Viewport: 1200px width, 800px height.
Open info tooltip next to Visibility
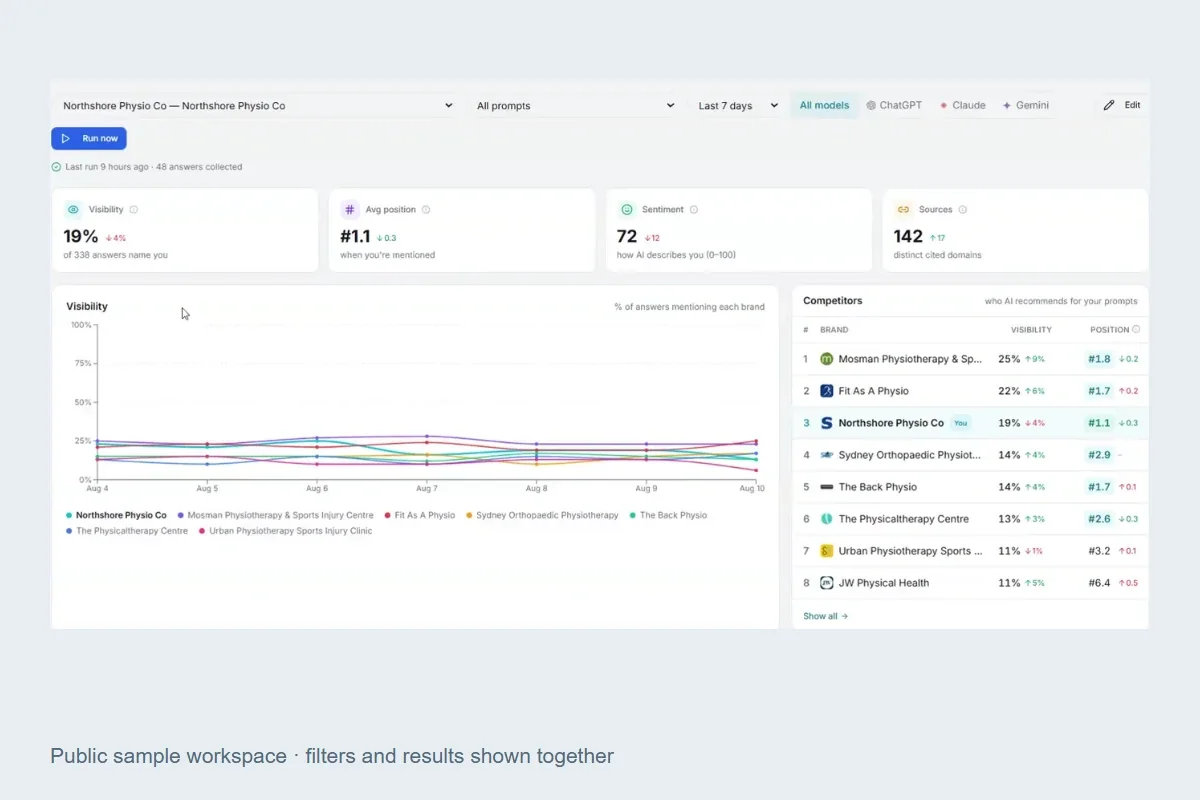tap(134, 210)
